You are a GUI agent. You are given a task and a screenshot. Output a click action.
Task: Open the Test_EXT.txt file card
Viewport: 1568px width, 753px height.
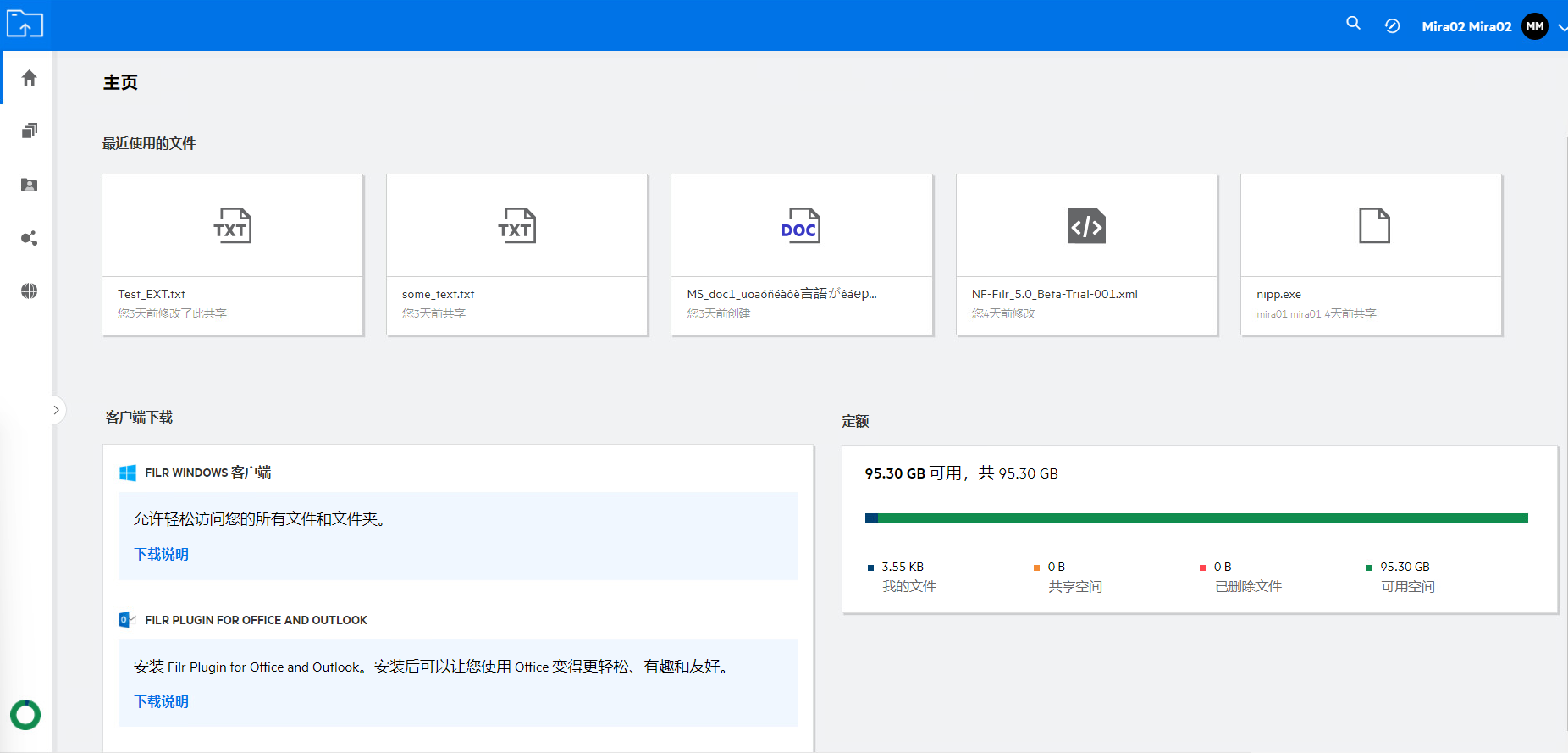click(232, 254)
